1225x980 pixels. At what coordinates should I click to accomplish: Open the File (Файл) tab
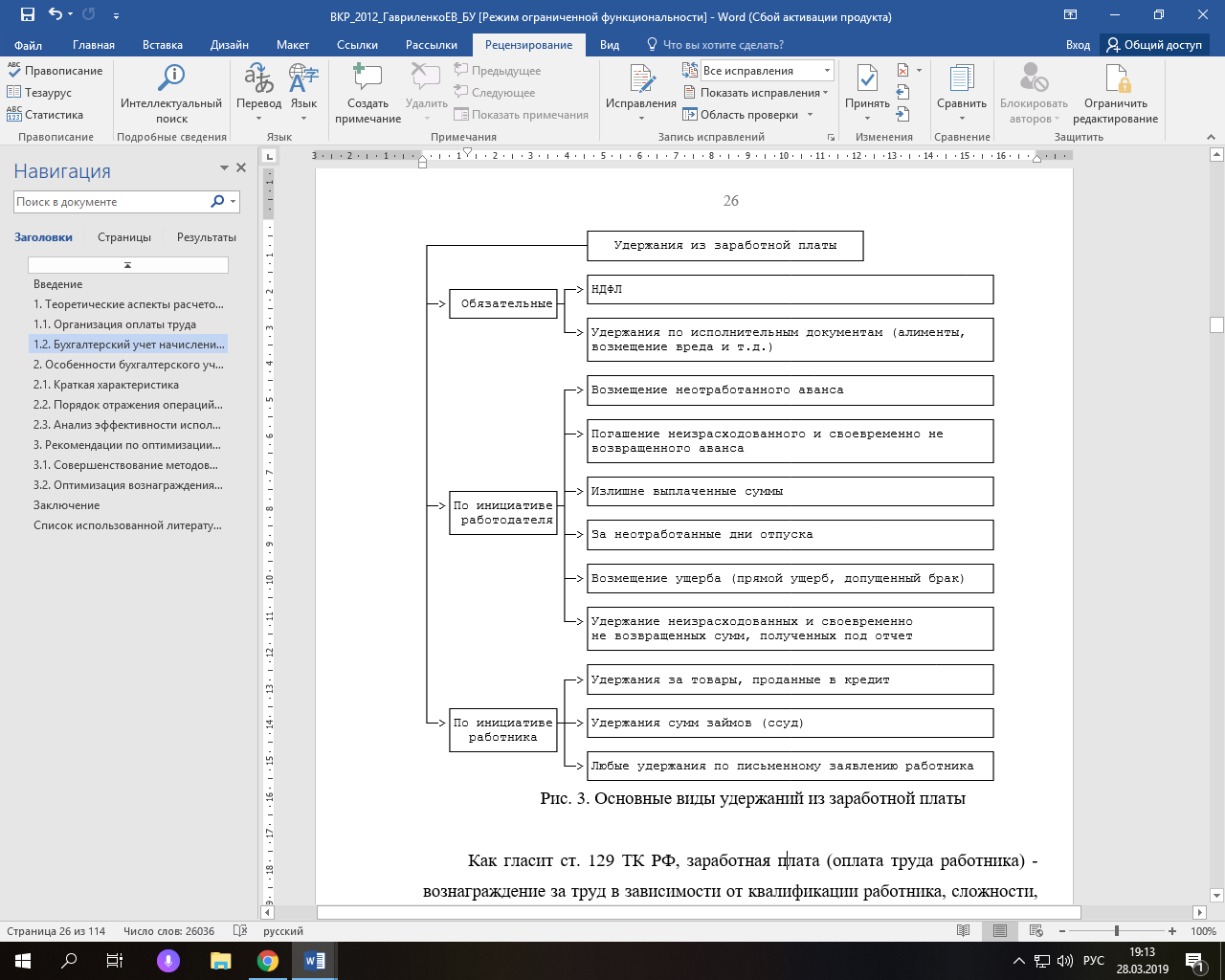[x=29, y=45]
